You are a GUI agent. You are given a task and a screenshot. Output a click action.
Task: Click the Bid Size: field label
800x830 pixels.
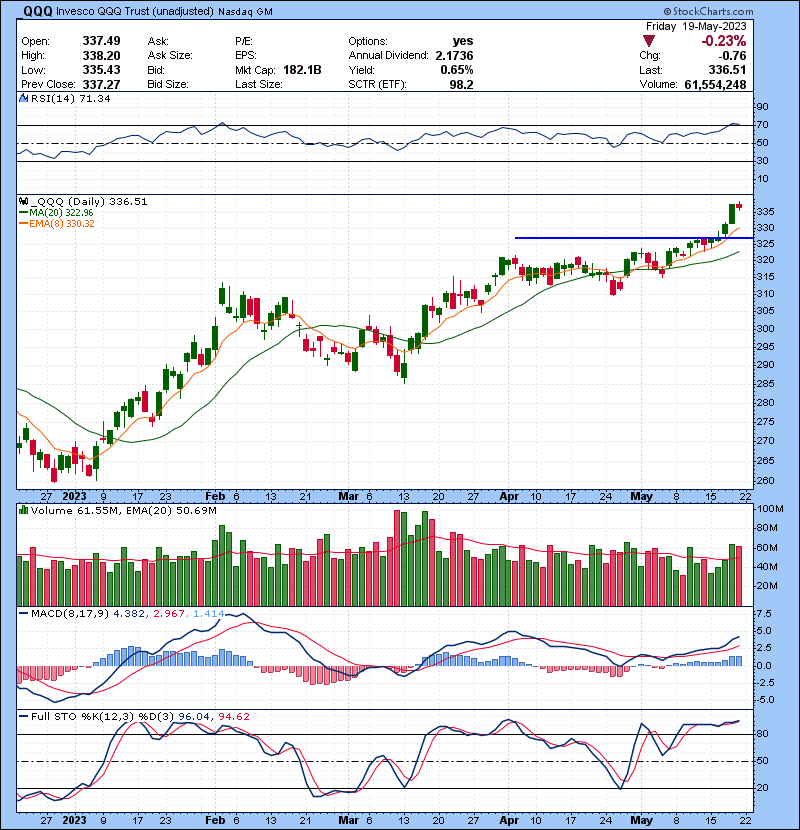(168, 85)
